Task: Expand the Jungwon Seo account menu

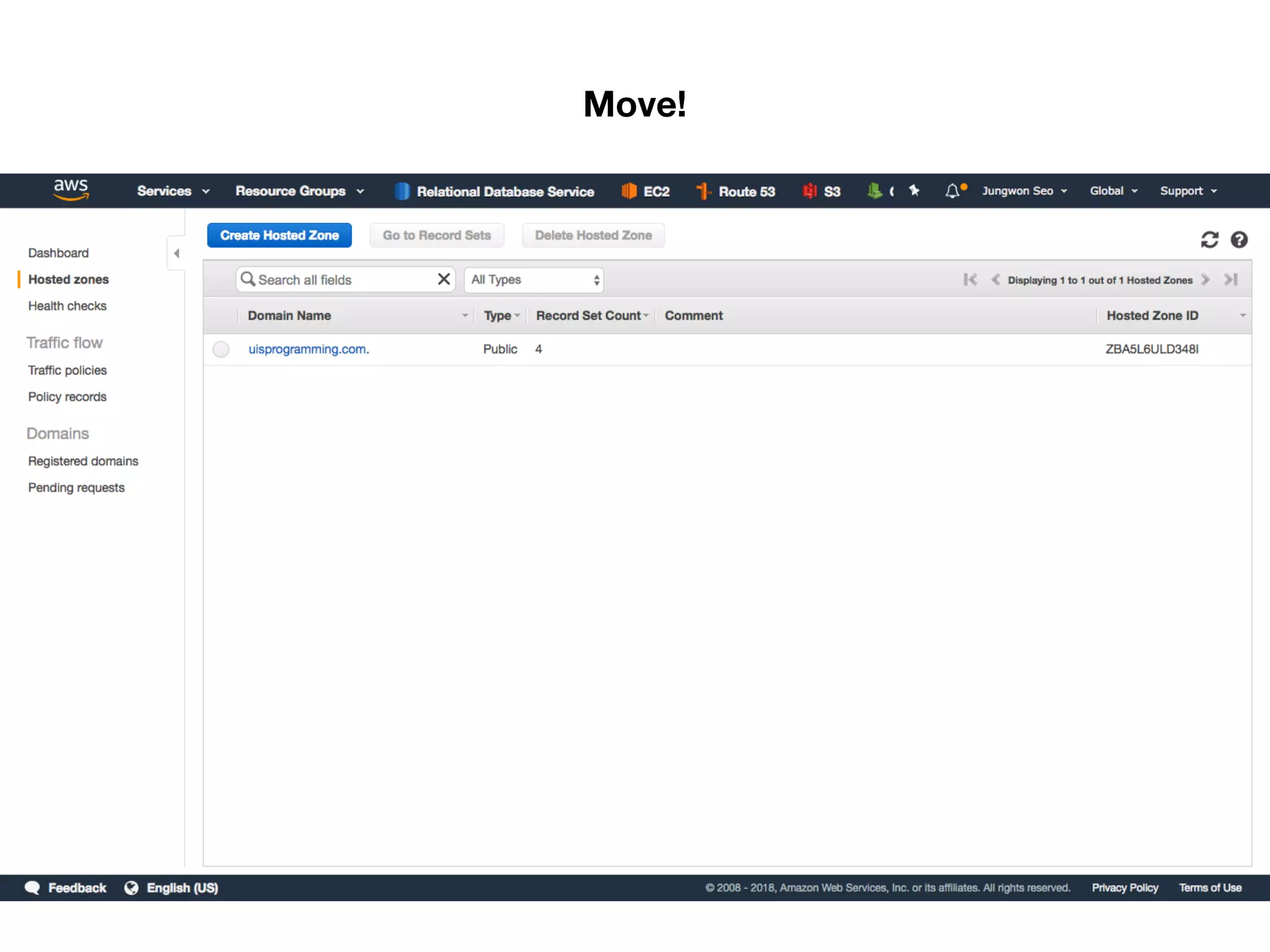Action: click(x=1024, y=191)
